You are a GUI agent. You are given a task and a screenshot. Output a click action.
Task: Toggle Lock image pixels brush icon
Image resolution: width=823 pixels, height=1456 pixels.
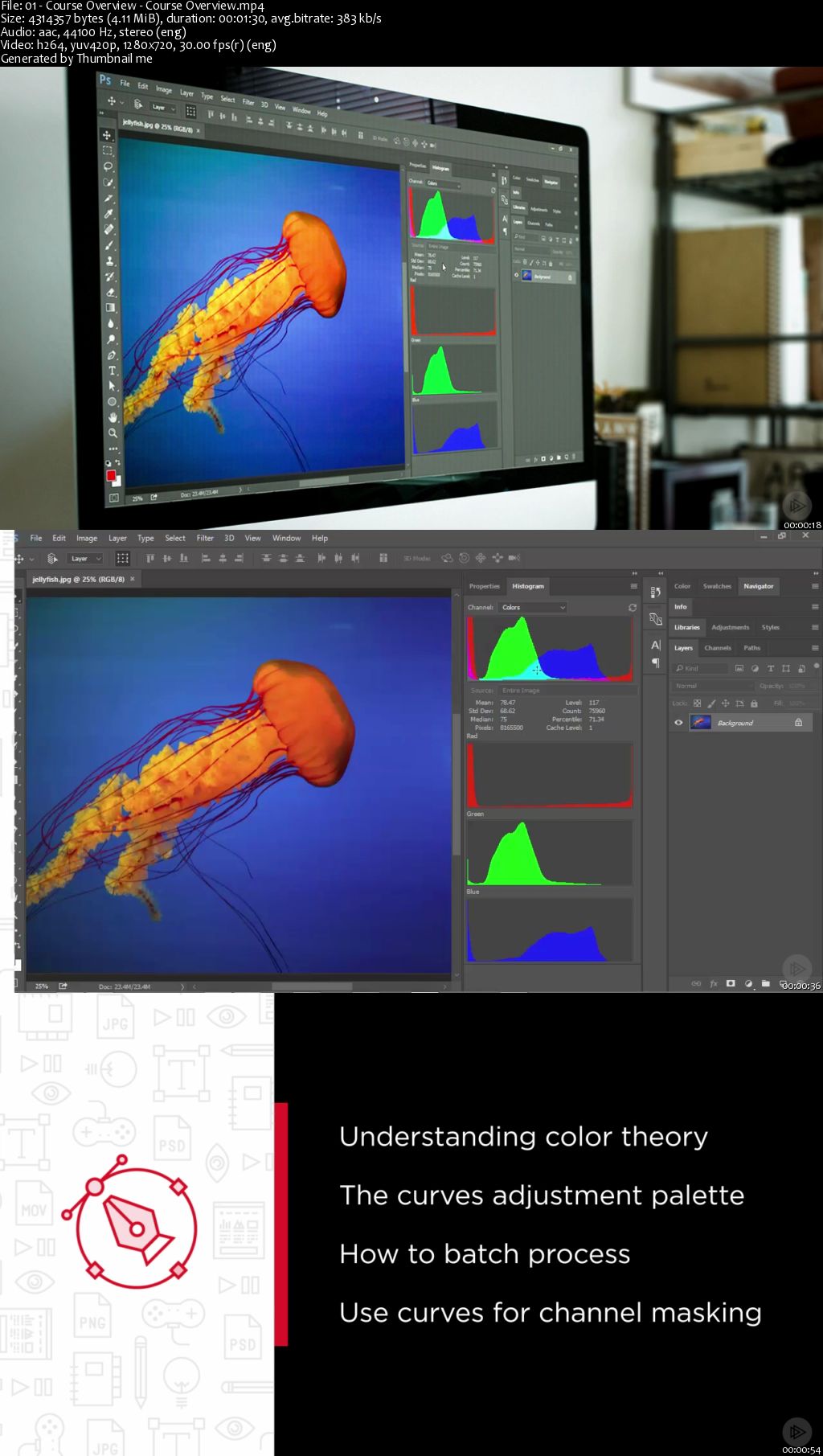click(x=711, y=703)
